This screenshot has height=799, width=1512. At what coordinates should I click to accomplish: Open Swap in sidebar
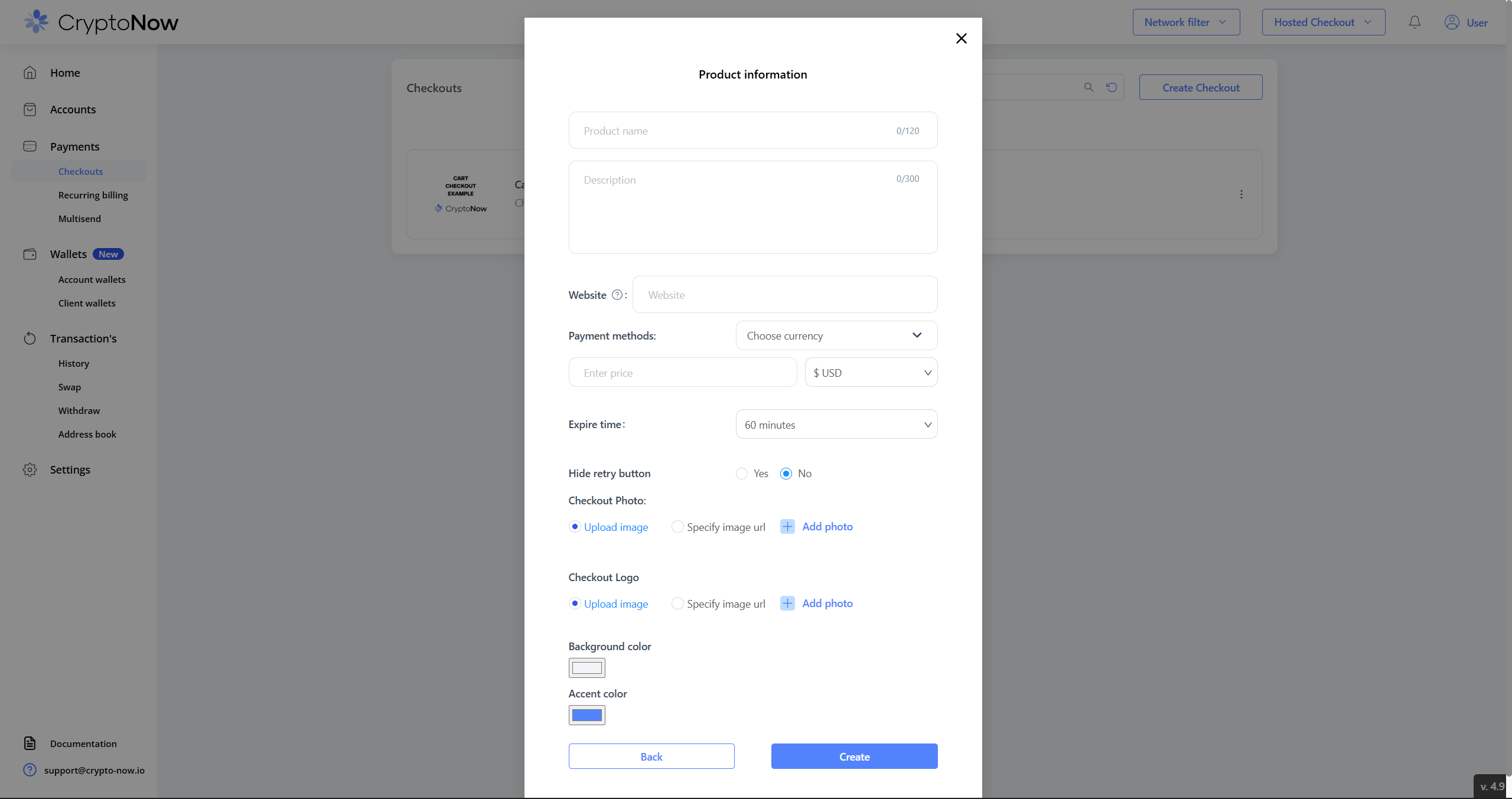(x=69, y=387)
